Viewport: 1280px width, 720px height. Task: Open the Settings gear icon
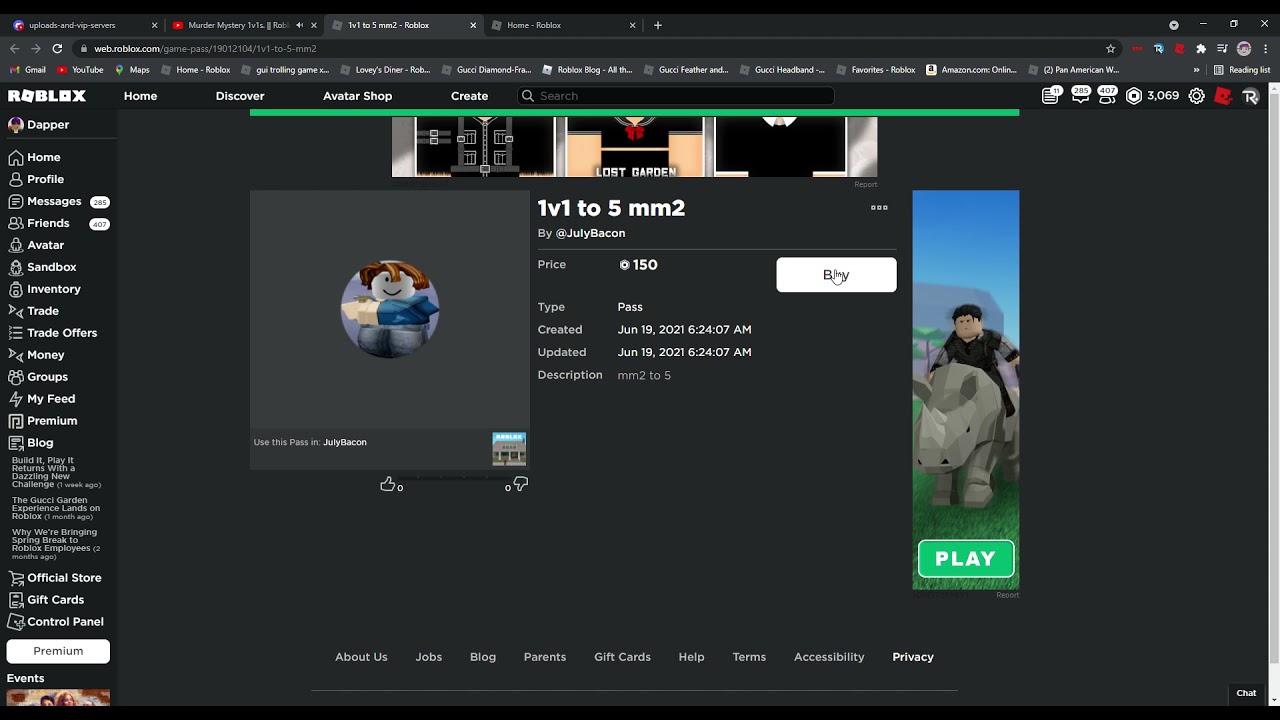[x=1196, y=96]
